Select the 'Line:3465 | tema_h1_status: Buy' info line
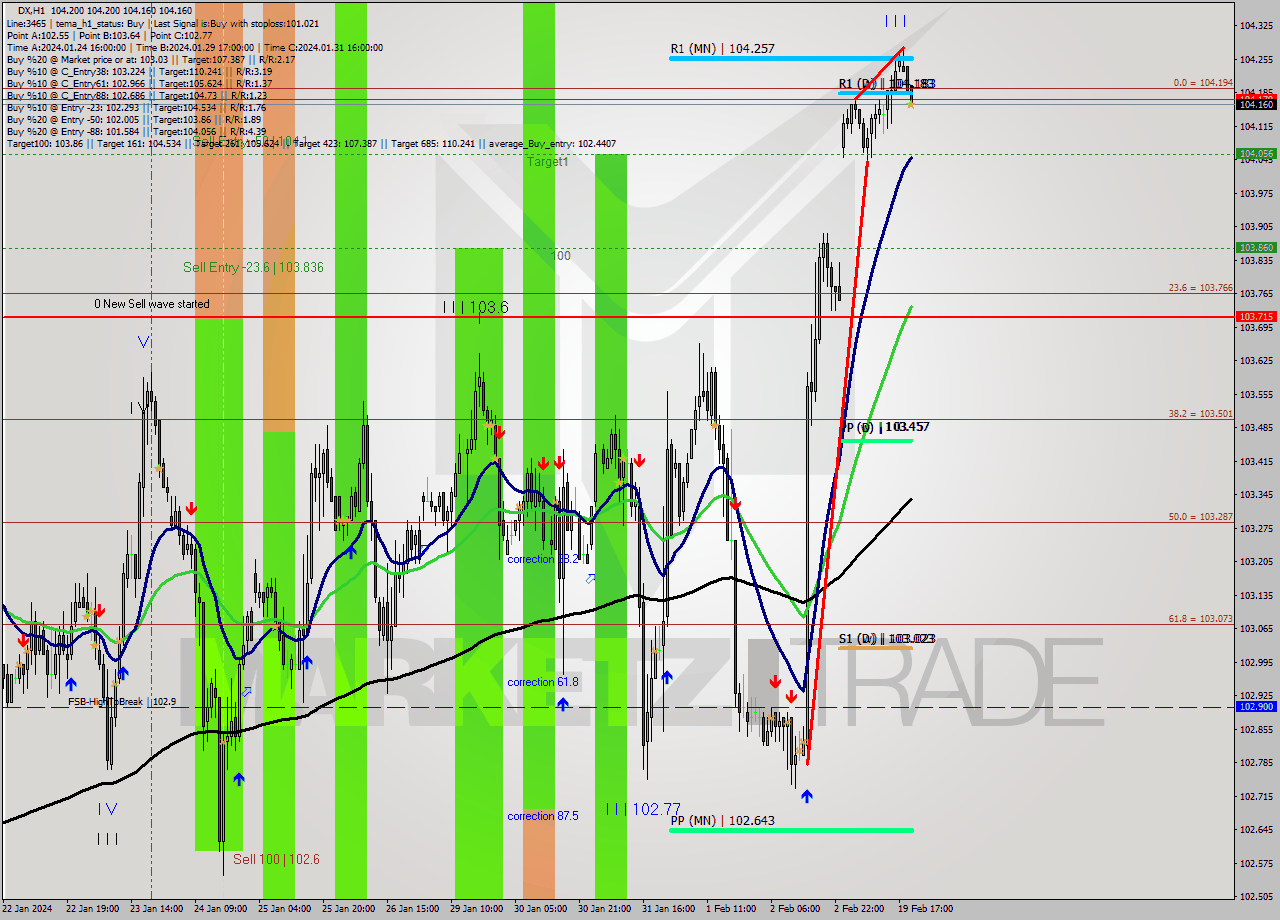 (163, 22)
